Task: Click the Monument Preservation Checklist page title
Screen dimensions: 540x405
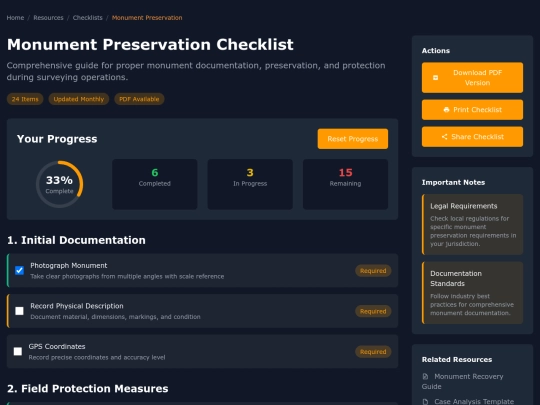Action: pyautogui.click(x=150, y=44)
